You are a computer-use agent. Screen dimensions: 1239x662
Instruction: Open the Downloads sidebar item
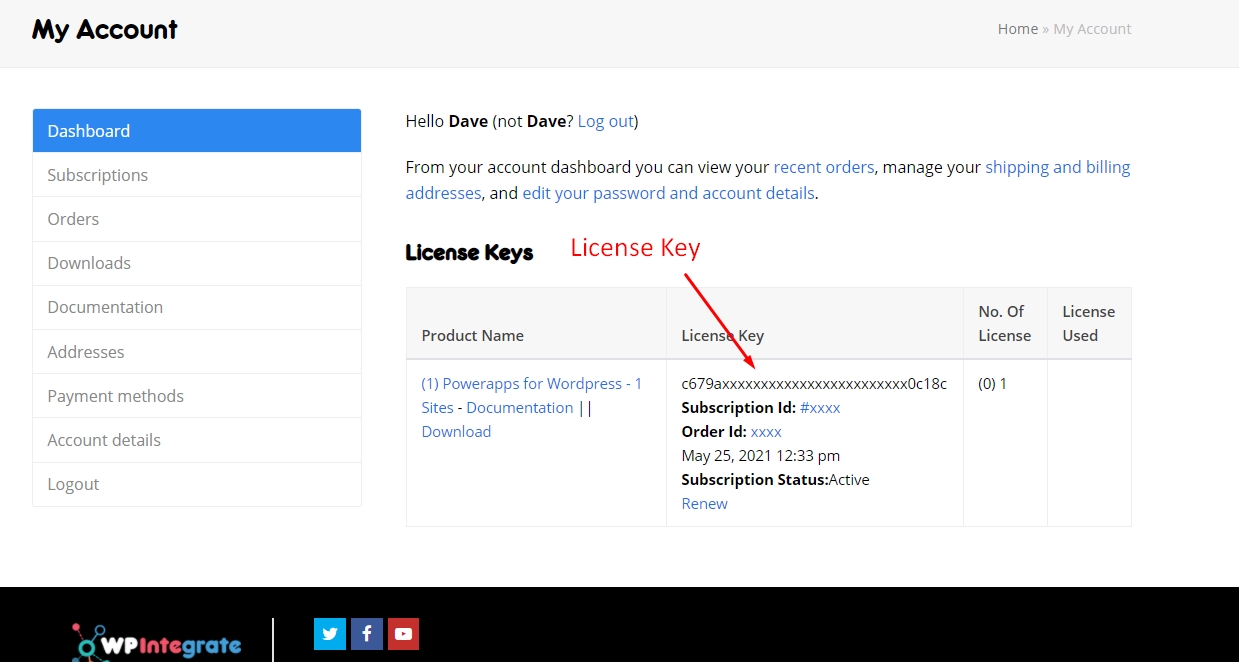click(x=197, y=263)
